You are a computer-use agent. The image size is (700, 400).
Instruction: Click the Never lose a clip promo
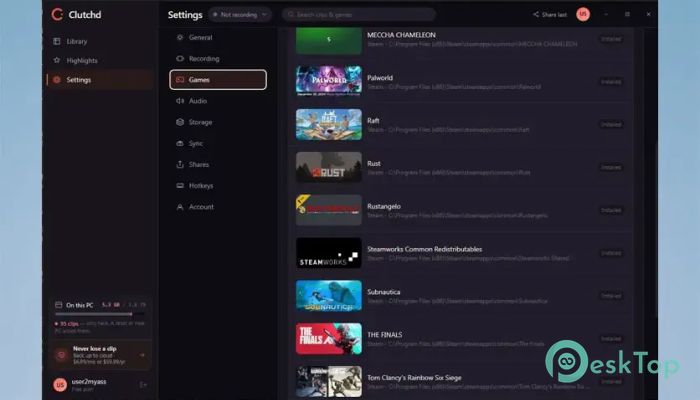click(100, 355)
